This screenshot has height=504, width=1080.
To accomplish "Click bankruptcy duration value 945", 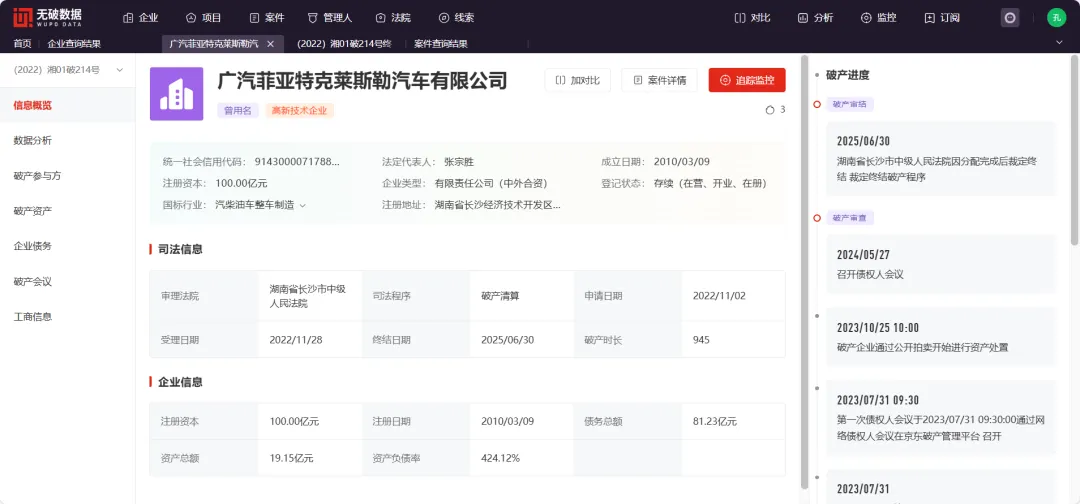I will coord(701,339).
